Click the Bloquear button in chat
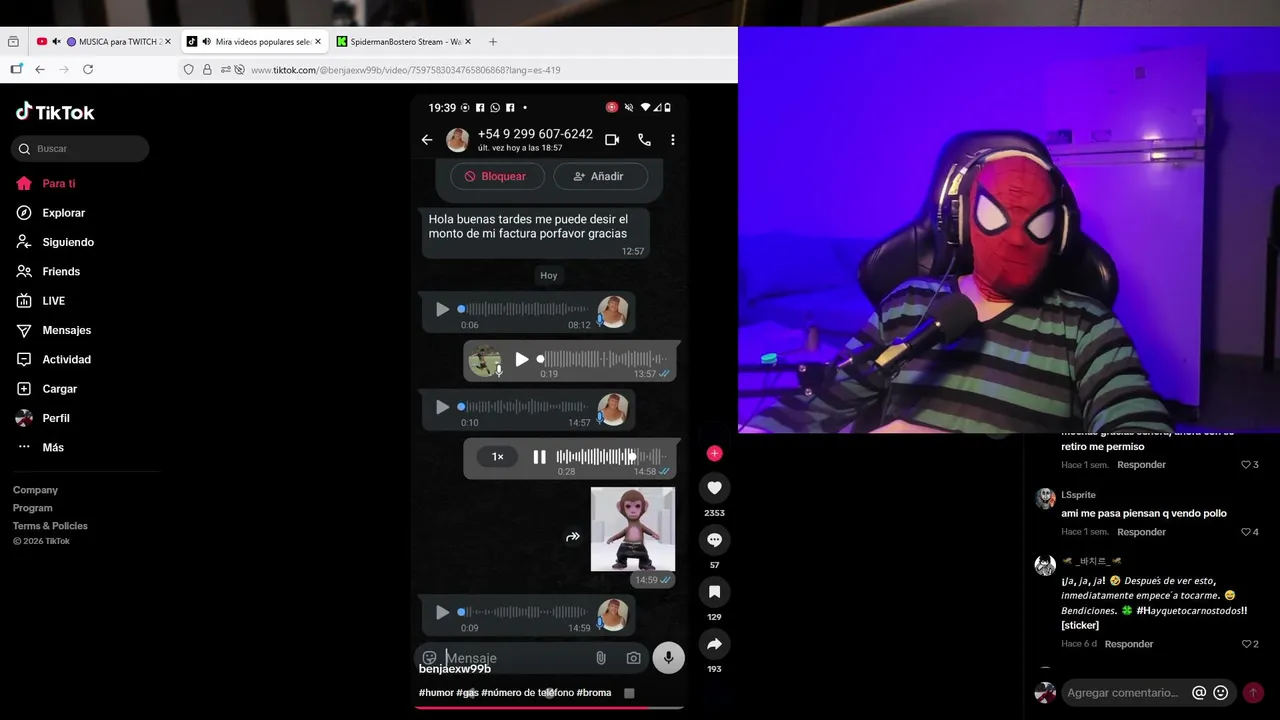 point(497,176)
